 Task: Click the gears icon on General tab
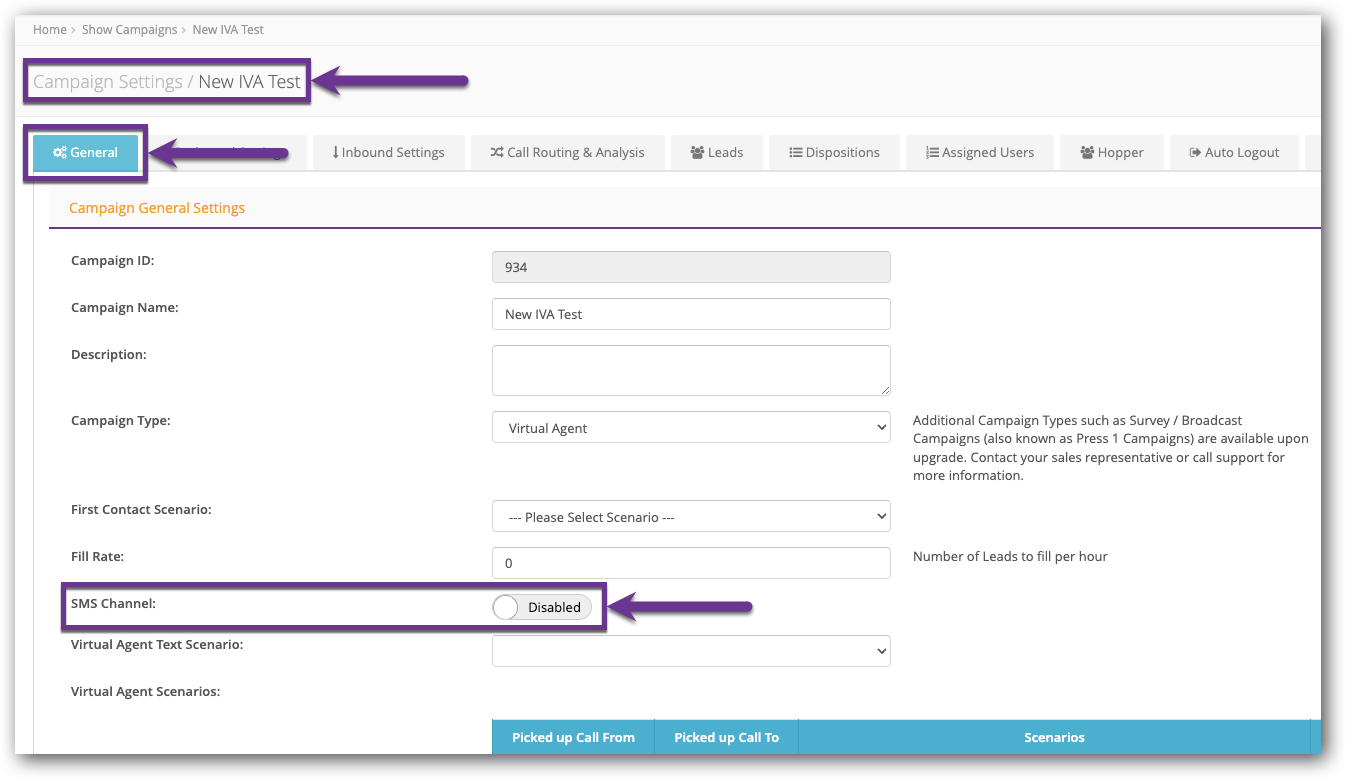(x=60, y=153)
